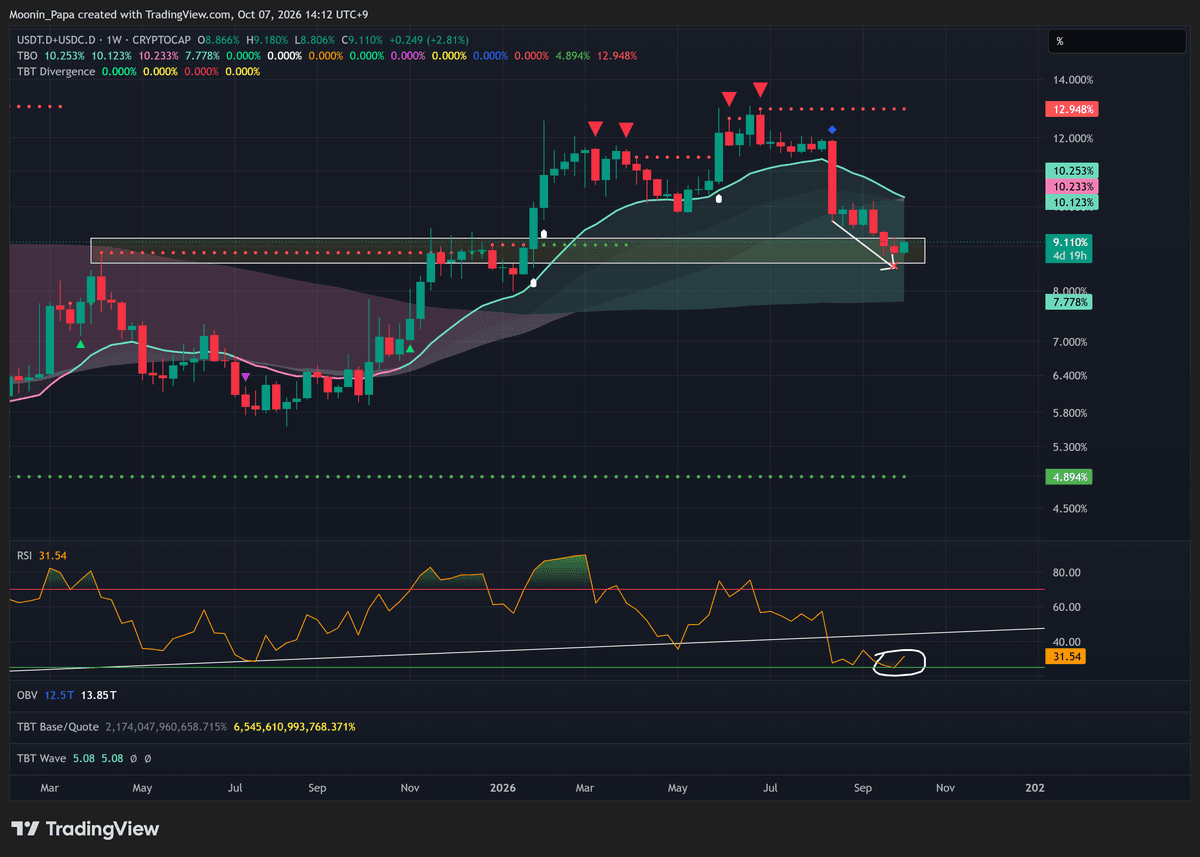
Task: Click the pink 10.233% price scale label
Action: [x=1070, y=187]
